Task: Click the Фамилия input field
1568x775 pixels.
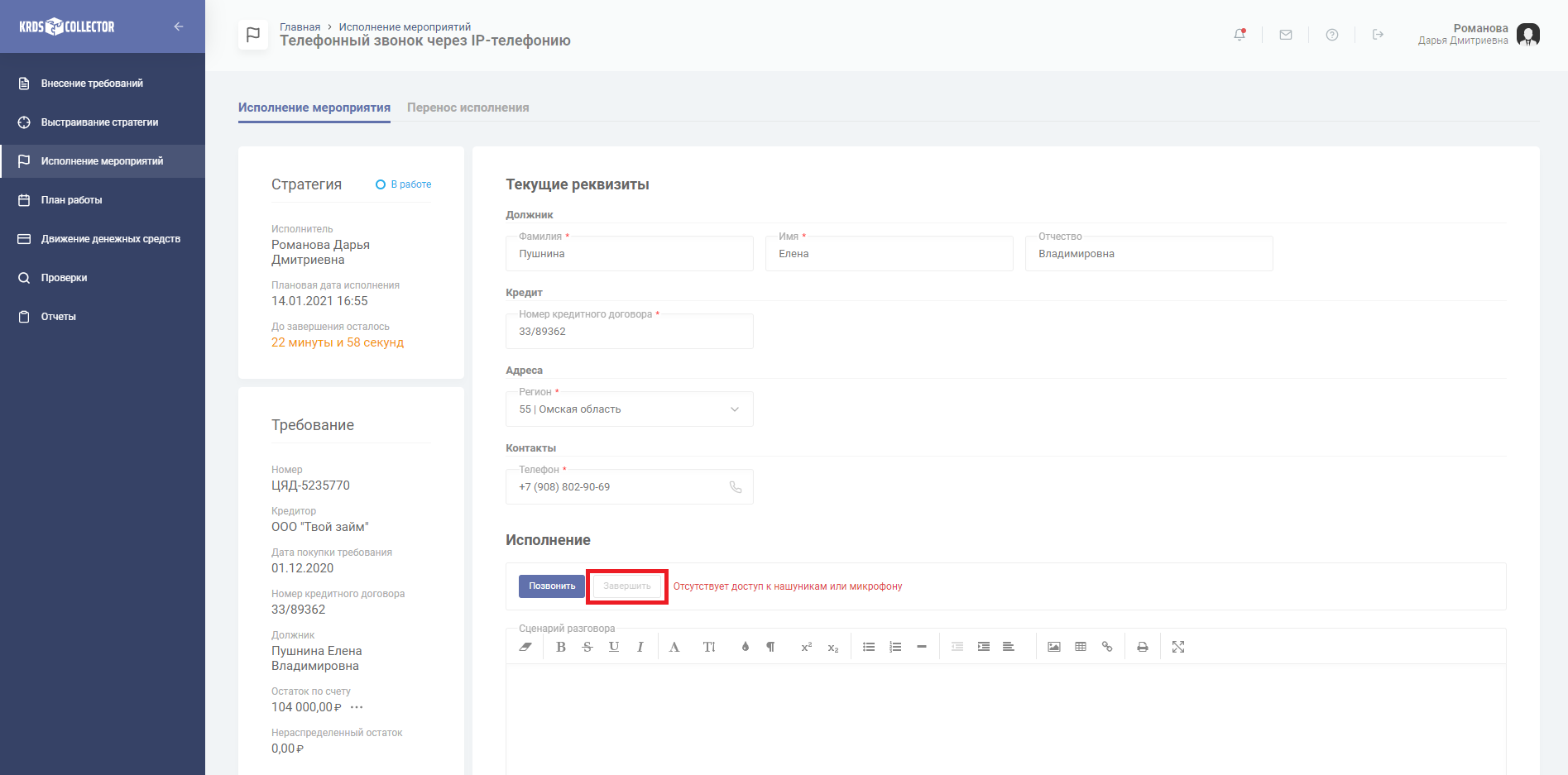Action: click(x=629, y=254)
